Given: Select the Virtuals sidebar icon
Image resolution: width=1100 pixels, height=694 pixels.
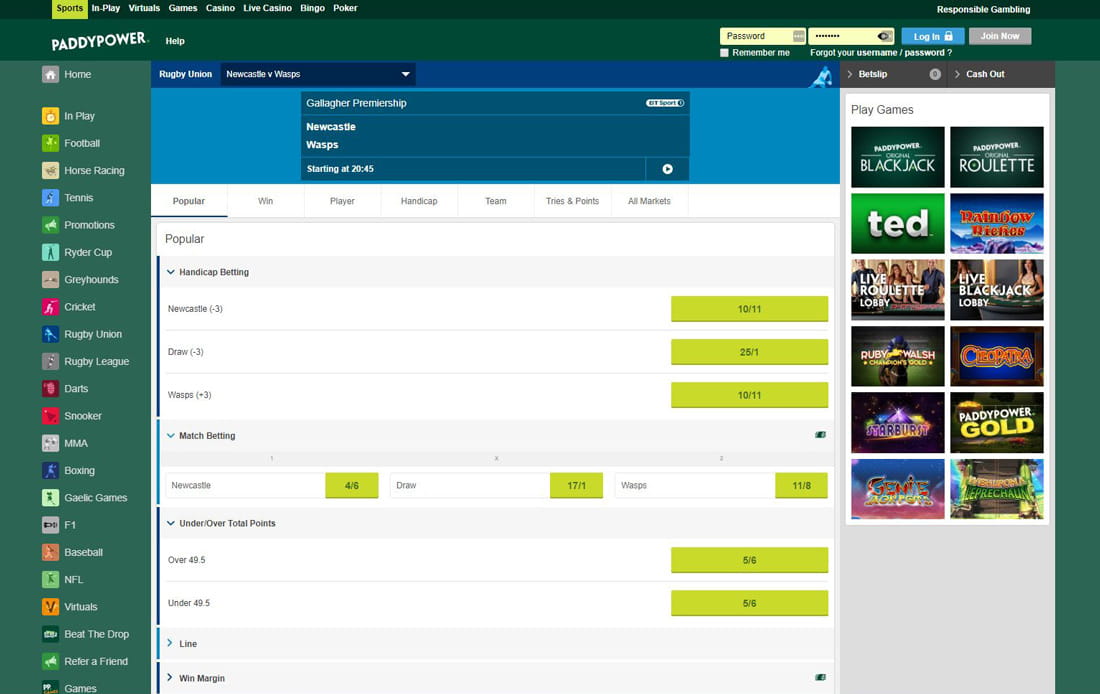Looking at the screenshot, I should (51, 607).
